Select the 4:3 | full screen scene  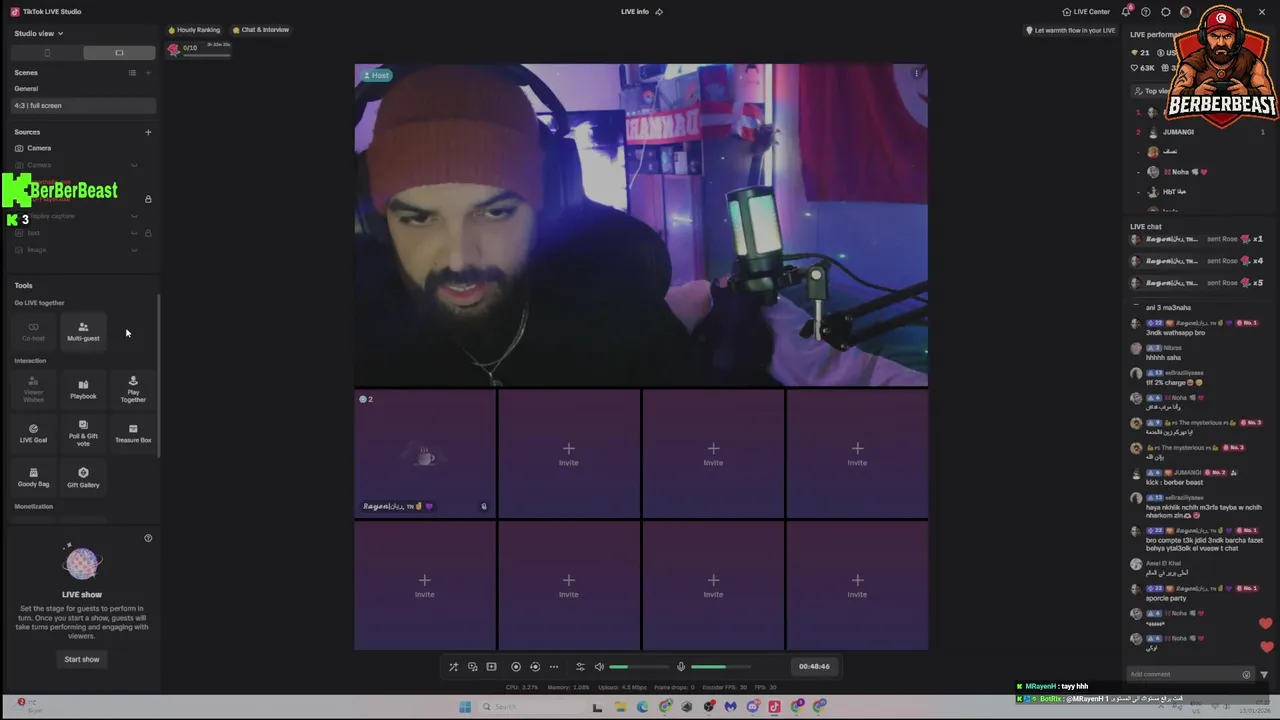point(83,105)
